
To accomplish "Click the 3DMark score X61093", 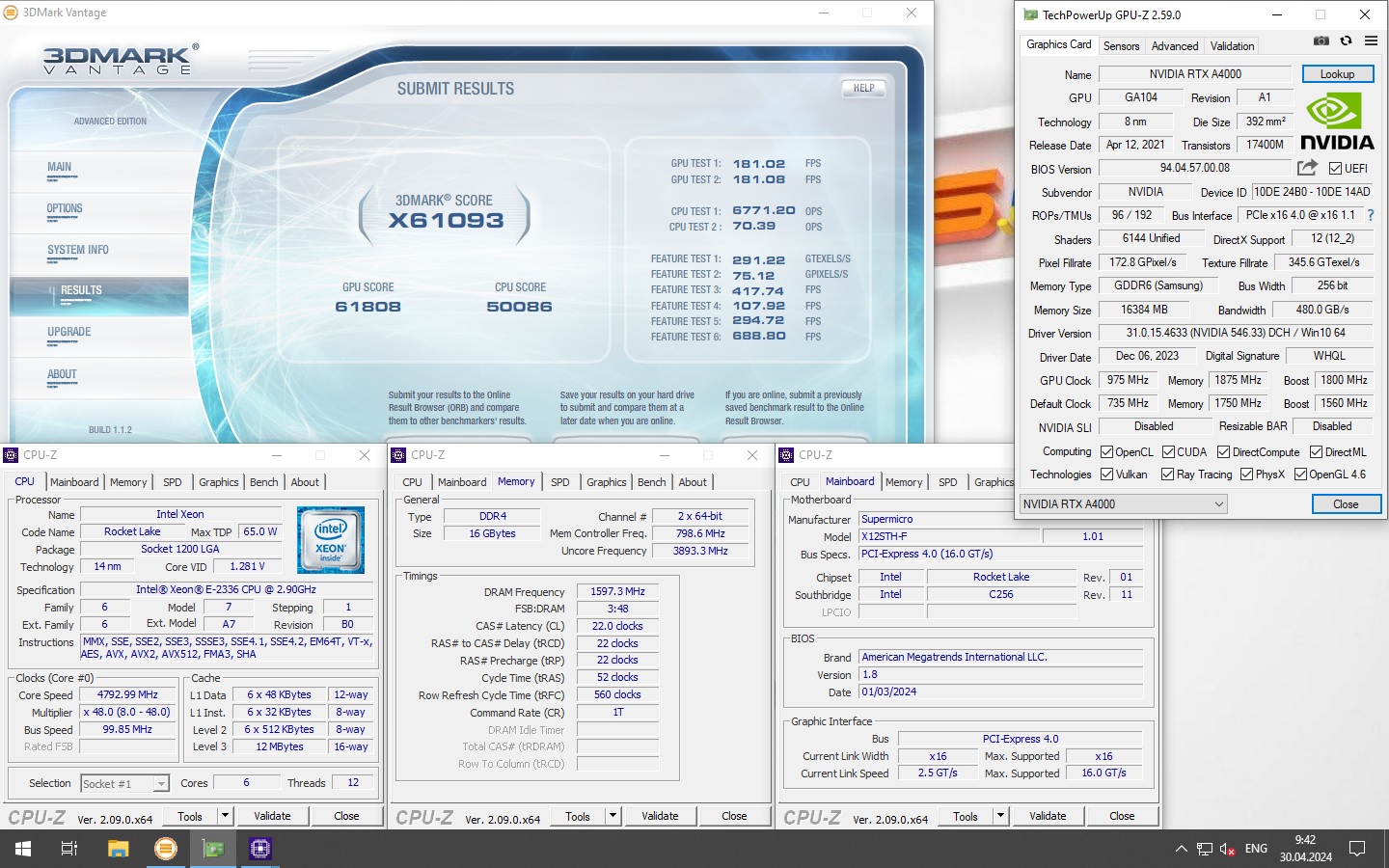I will 446,220.
